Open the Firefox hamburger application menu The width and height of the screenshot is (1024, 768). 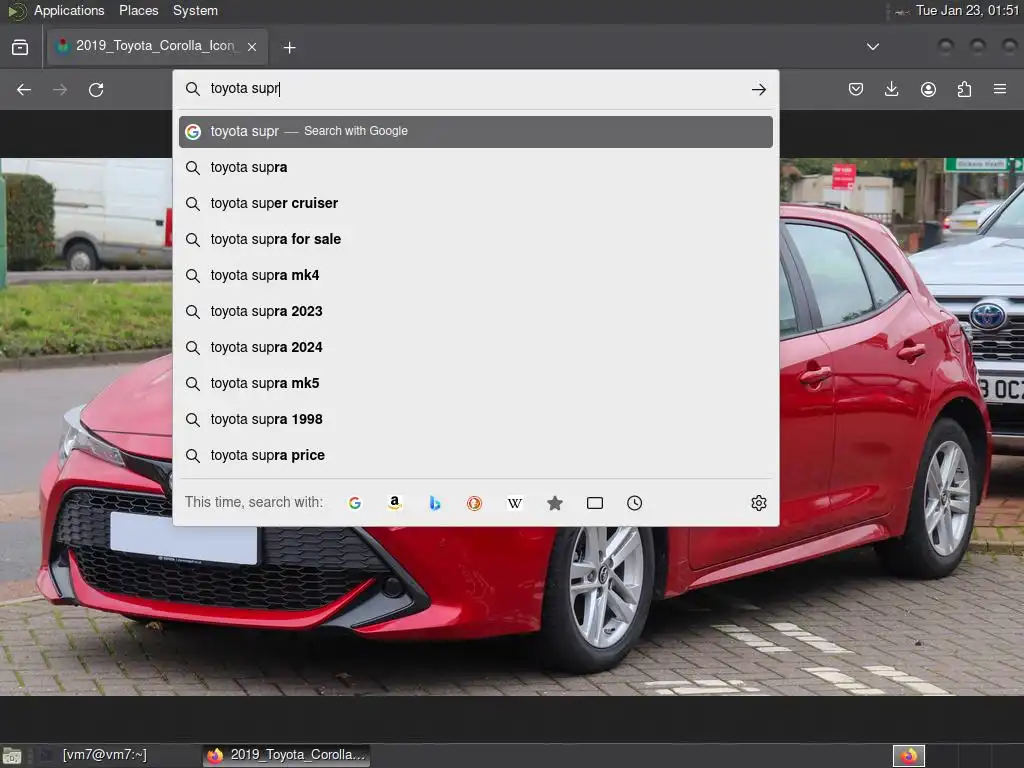1000,89
